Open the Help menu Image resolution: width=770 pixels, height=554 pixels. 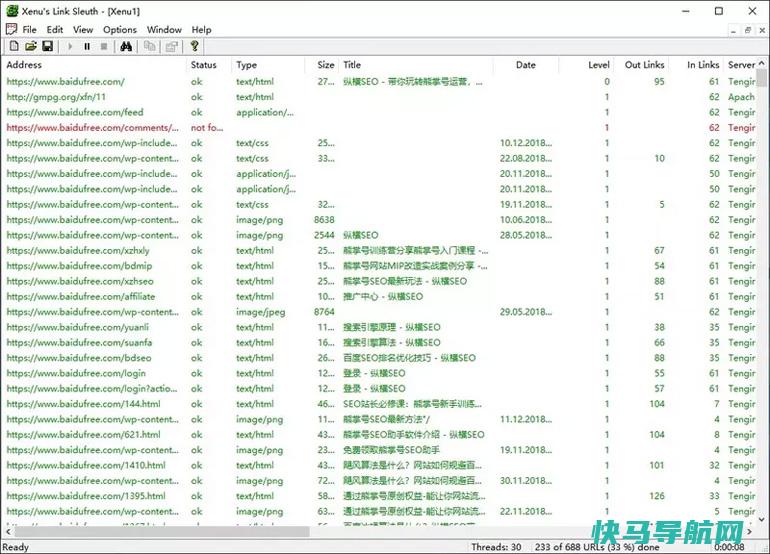click(201, 29)
